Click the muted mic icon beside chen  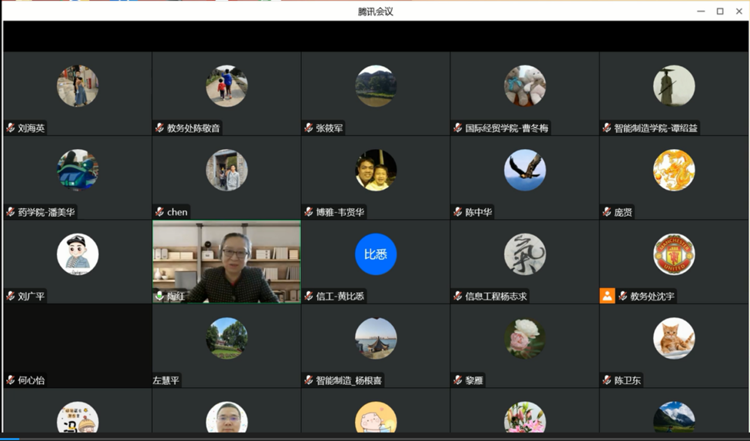(x=159, y=212)
